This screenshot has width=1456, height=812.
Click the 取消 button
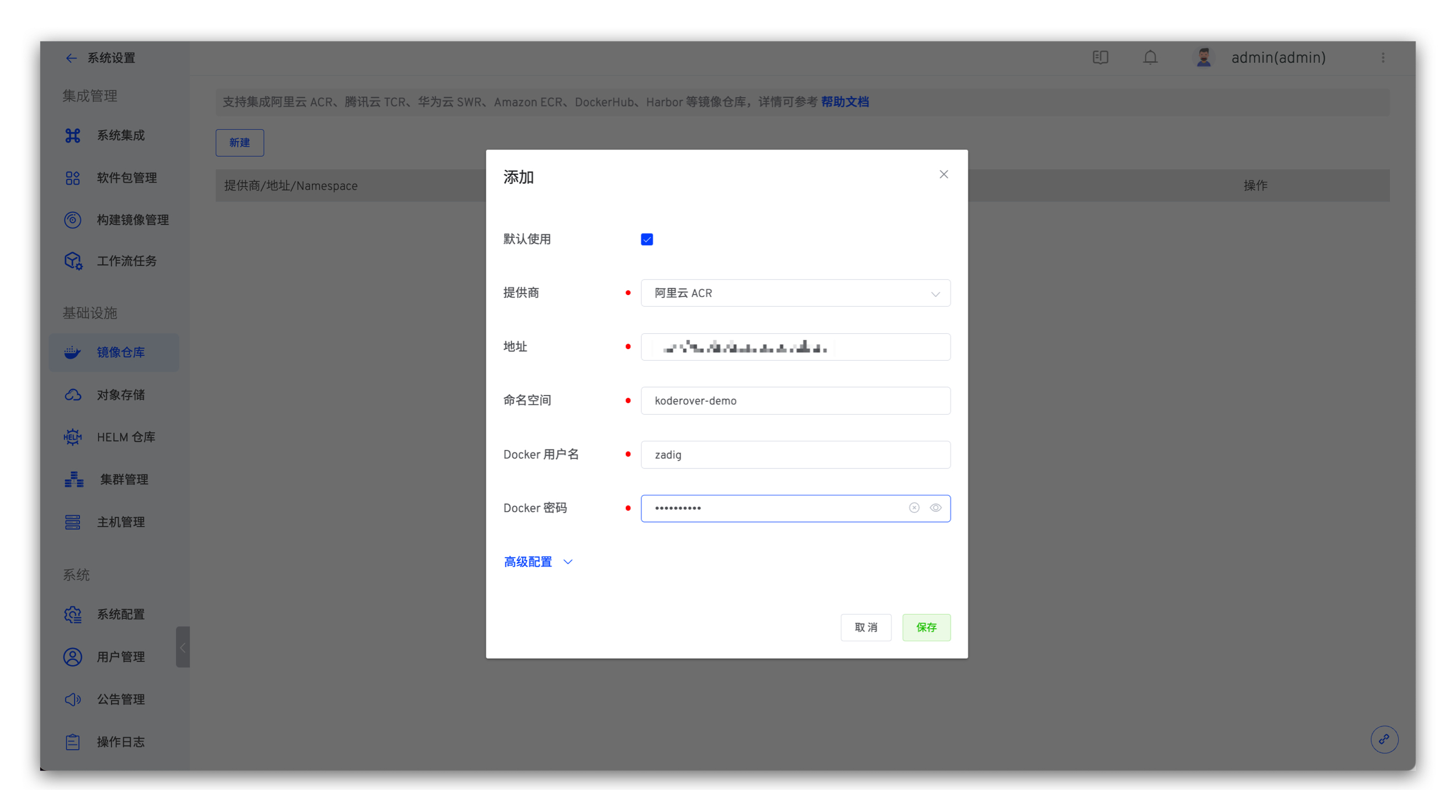click(x=865, y=627)
